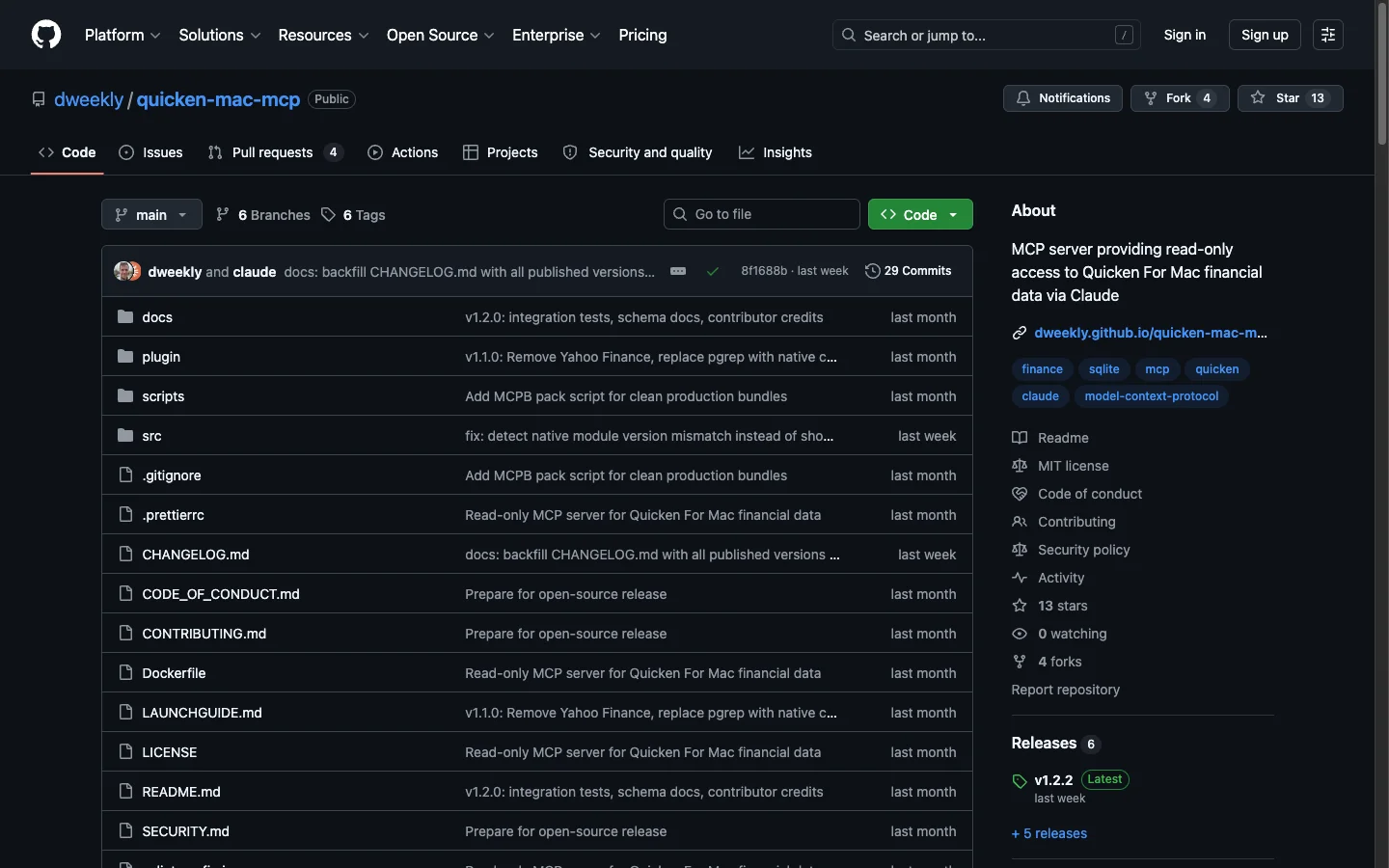The width and height of the screenshot is (1389, 868).
Task: Click the Activity pulse icon in the sidebar
Action: [1020, 578]
